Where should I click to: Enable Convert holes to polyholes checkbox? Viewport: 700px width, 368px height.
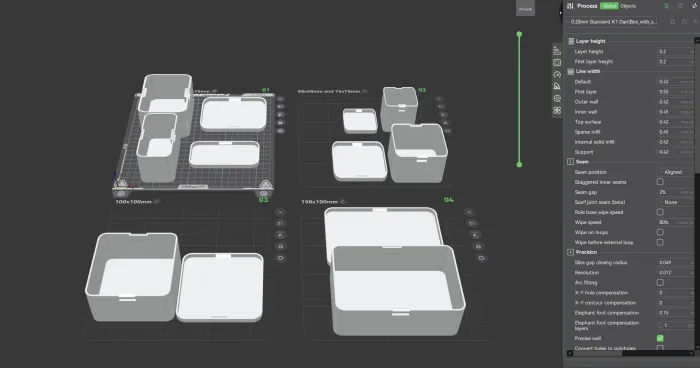[660, 348]
